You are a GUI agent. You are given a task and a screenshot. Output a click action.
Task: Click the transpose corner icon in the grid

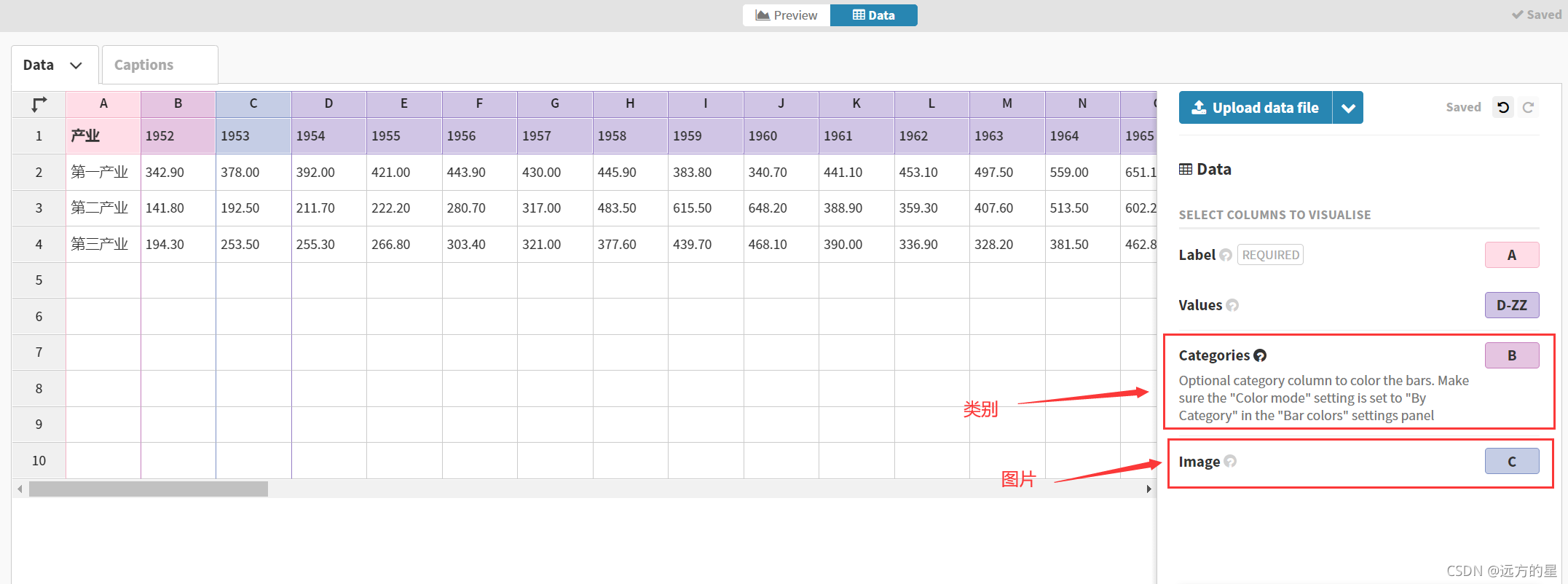click(x=39, y=104)
